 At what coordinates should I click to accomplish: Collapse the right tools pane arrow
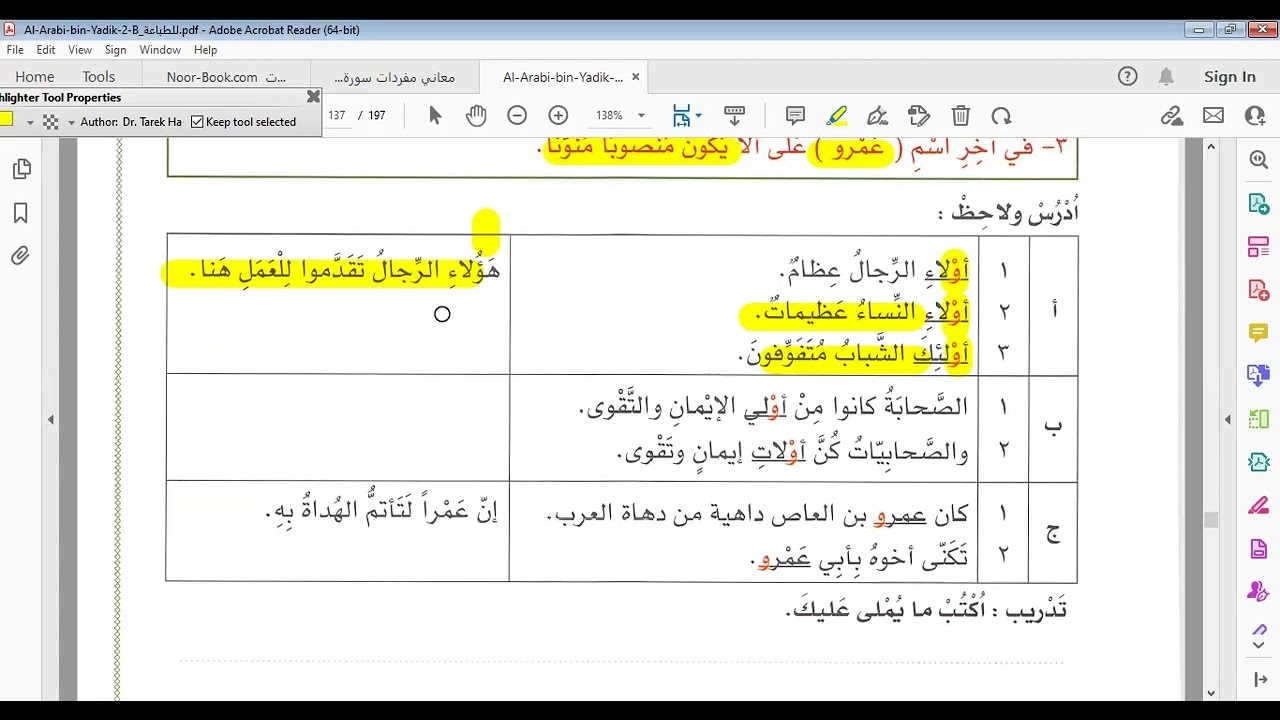1229,420
